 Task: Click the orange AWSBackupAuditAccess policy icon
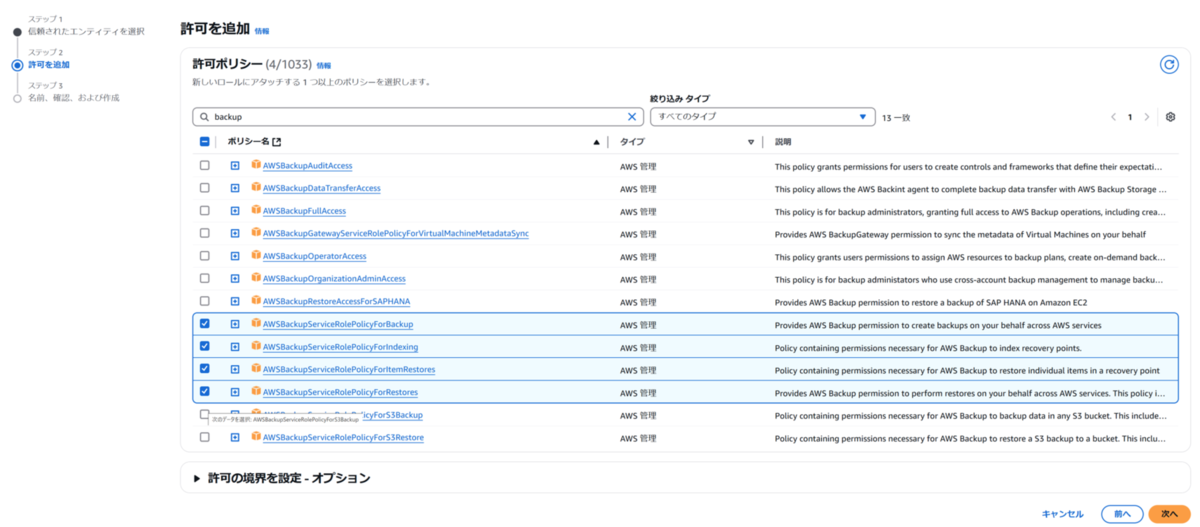(x=256, y=165)
